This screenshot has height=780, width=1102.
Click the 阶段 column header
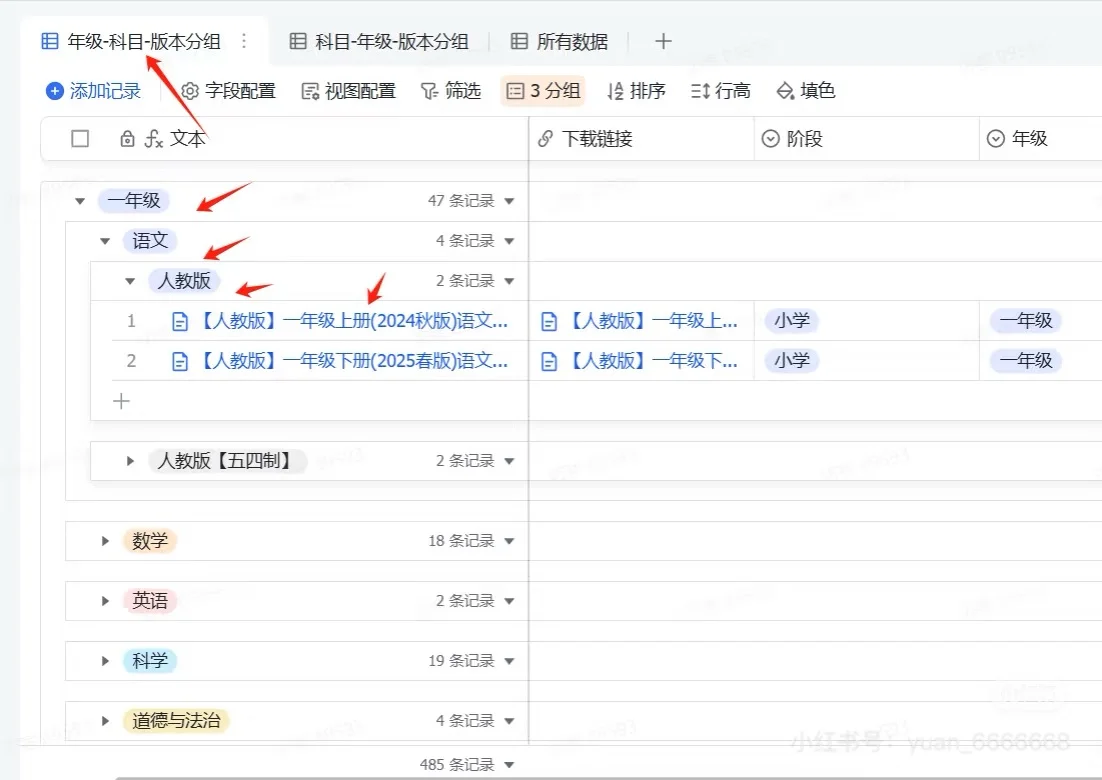click(x=867, y=138)
